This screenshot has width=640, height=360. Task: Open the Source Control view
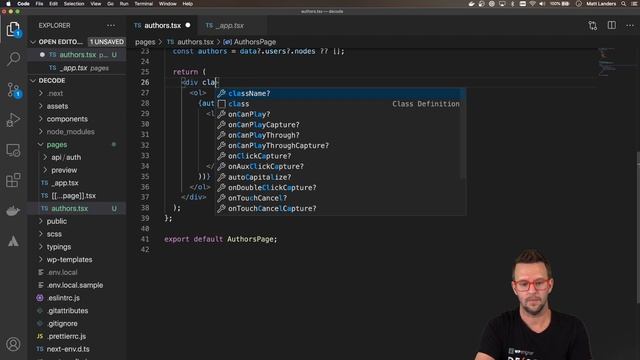coord(13,90)
